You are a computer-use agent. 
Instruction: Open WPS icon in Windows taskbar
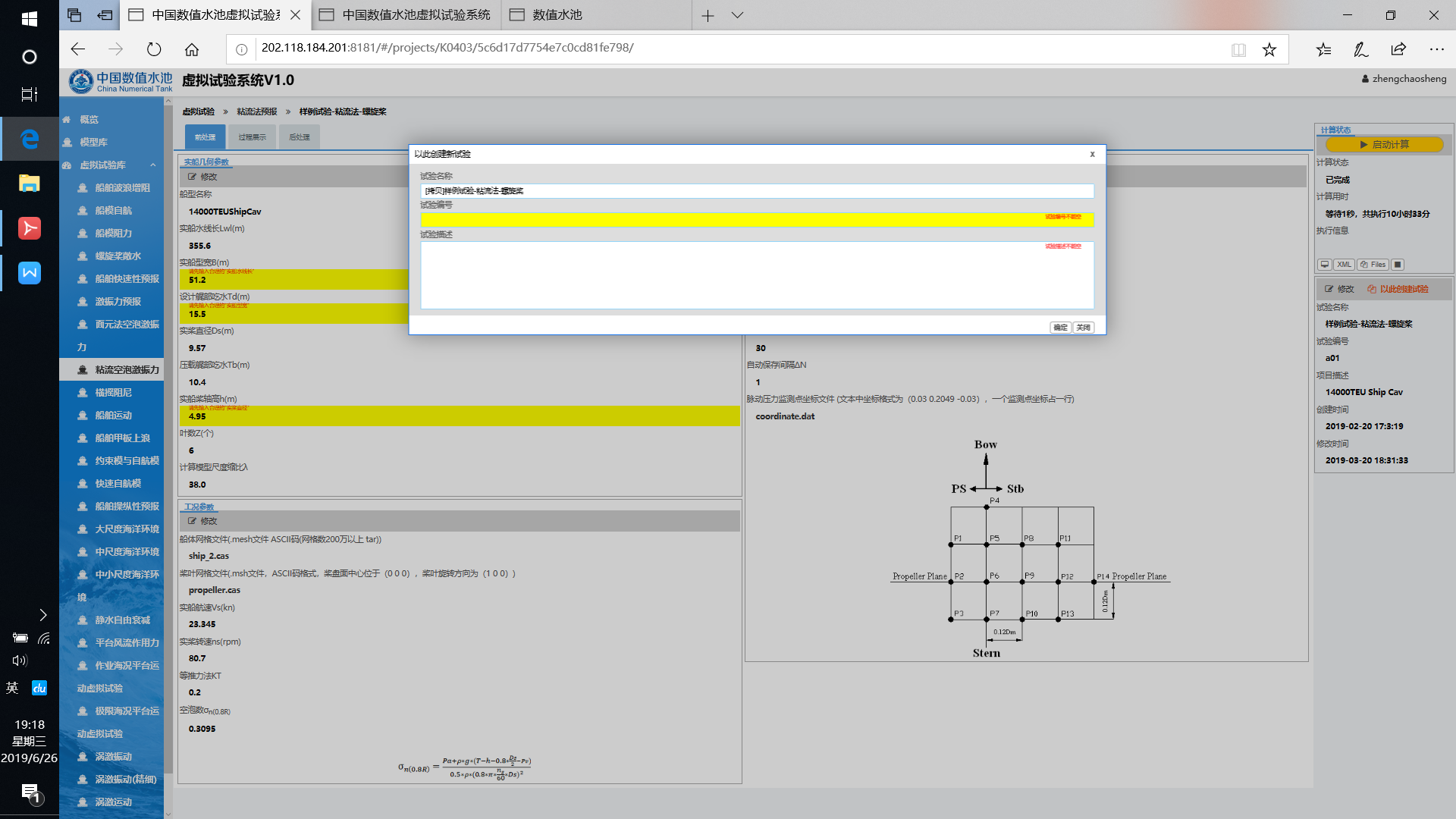click(30, 273)
